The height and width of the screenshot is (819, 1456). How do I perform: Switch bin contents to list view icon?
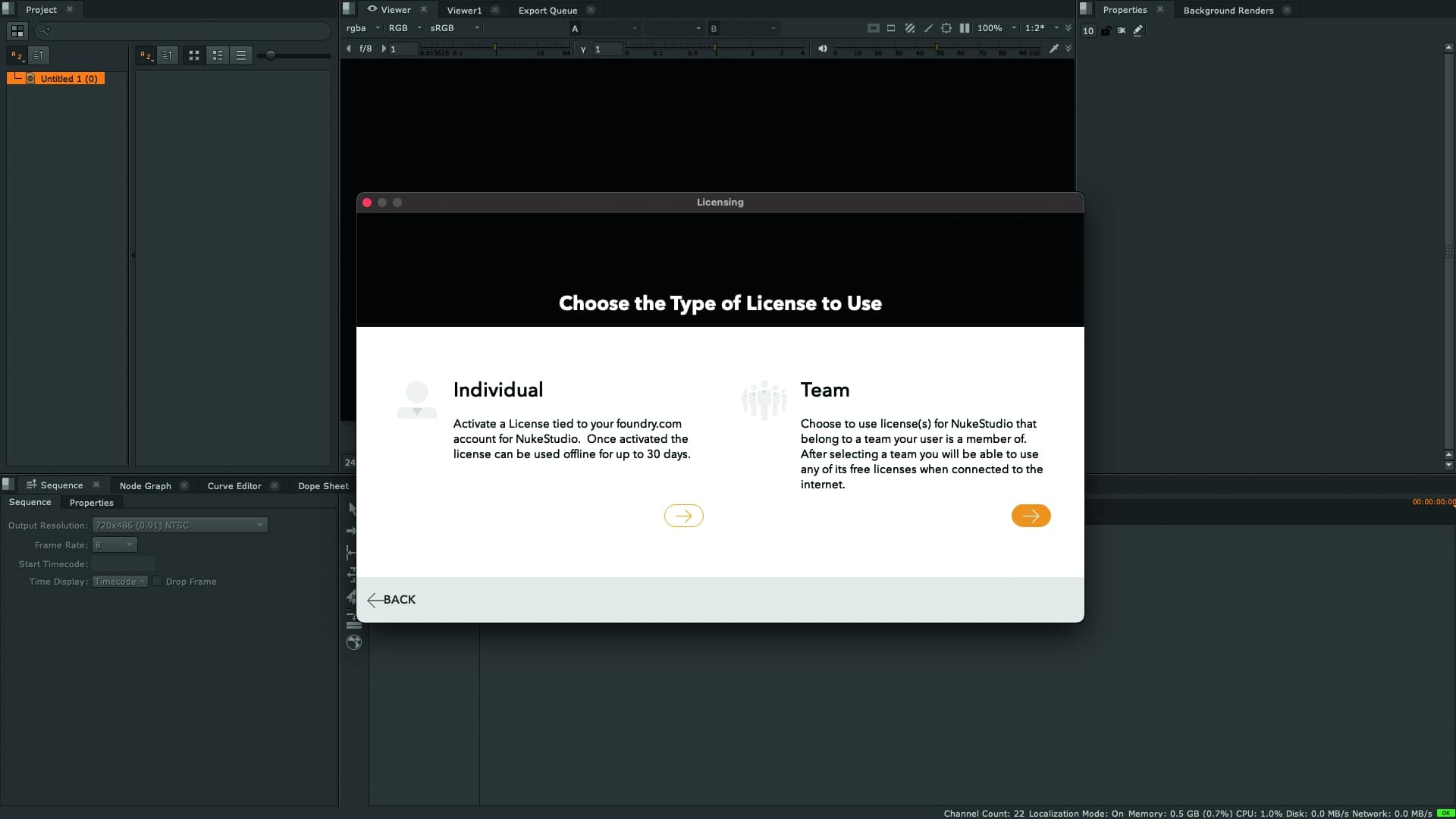click(x=241, y=55)
